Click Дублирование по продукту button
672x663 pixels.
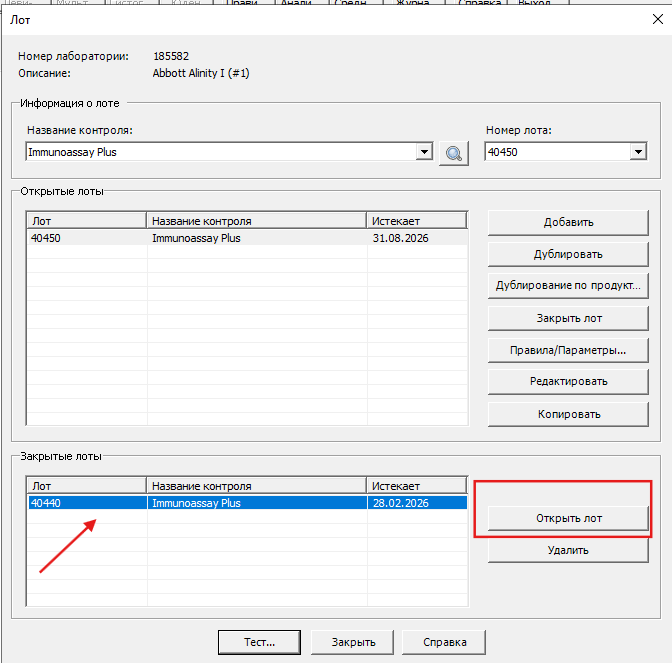coord(568,286)
